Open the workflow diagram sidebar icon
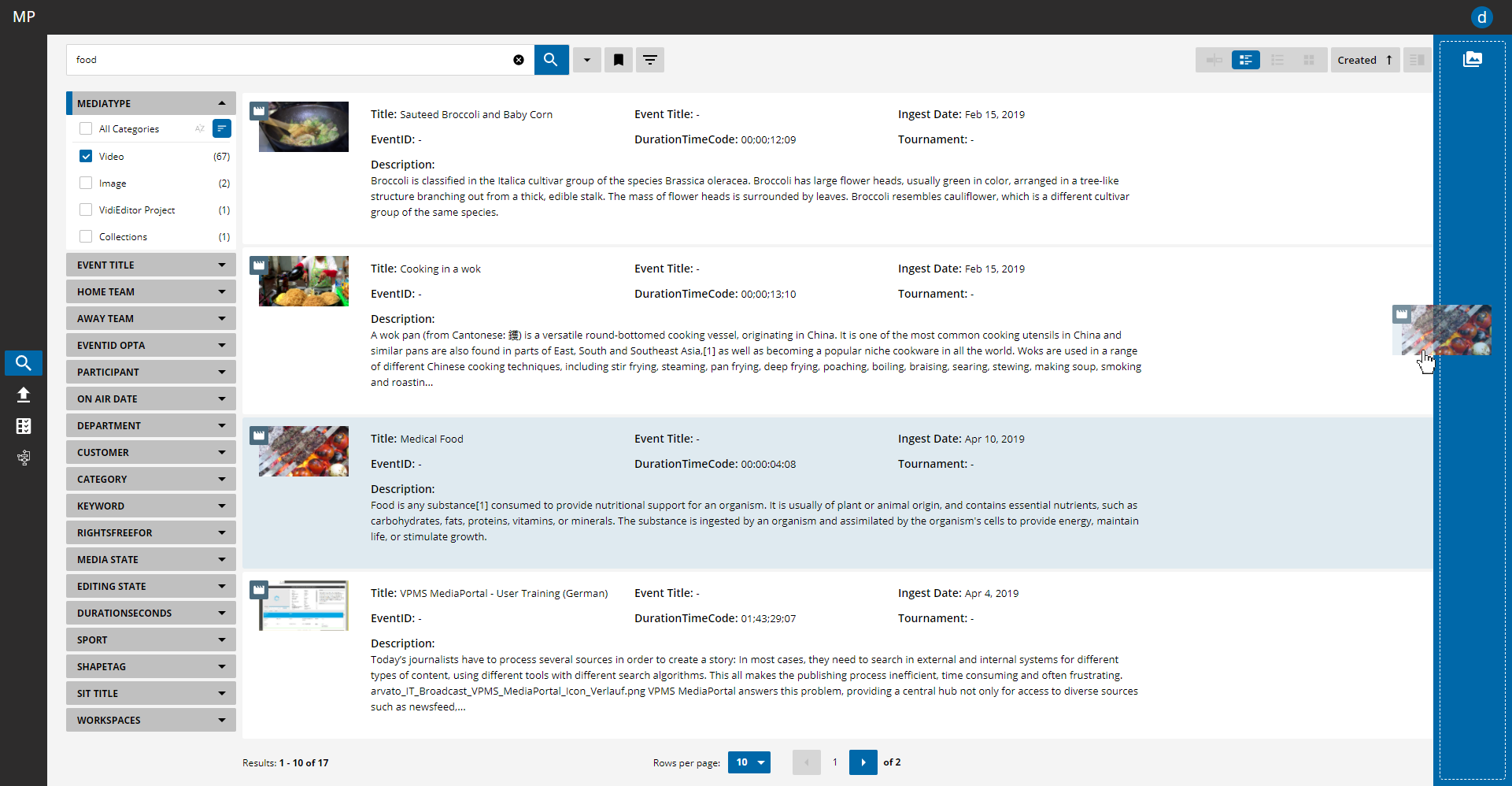This screenshot has width=1512, height=786. pos(24,458)
